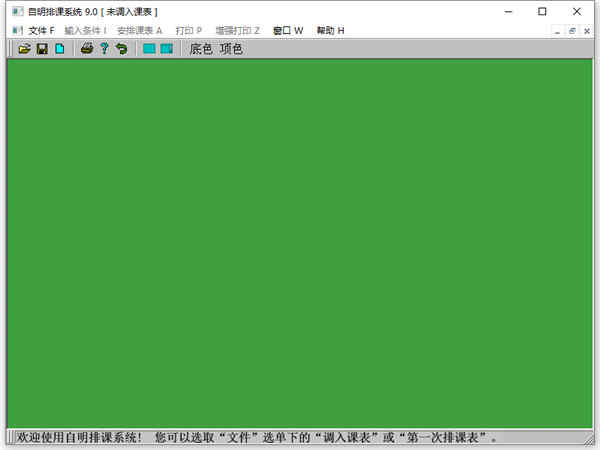Click the printer toolbar icon
The image size is (600, 450).
[x=87, y=49]
